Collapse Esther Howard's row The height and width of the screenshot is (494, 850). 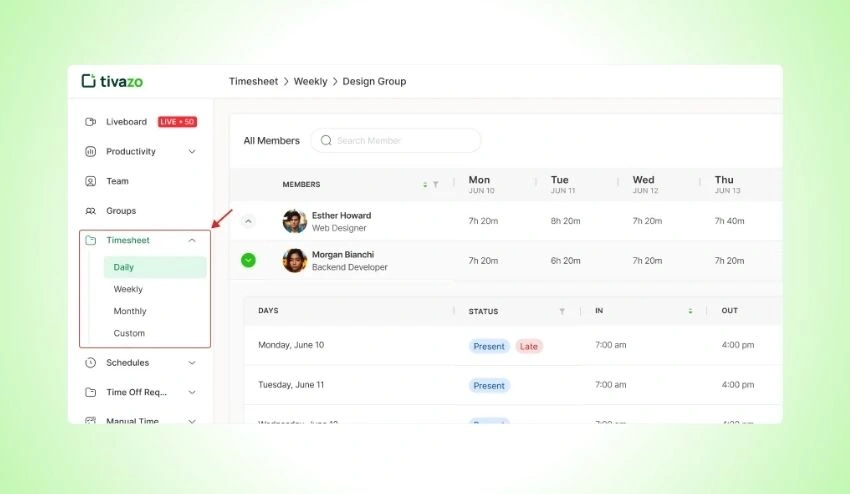pos(248,221)
